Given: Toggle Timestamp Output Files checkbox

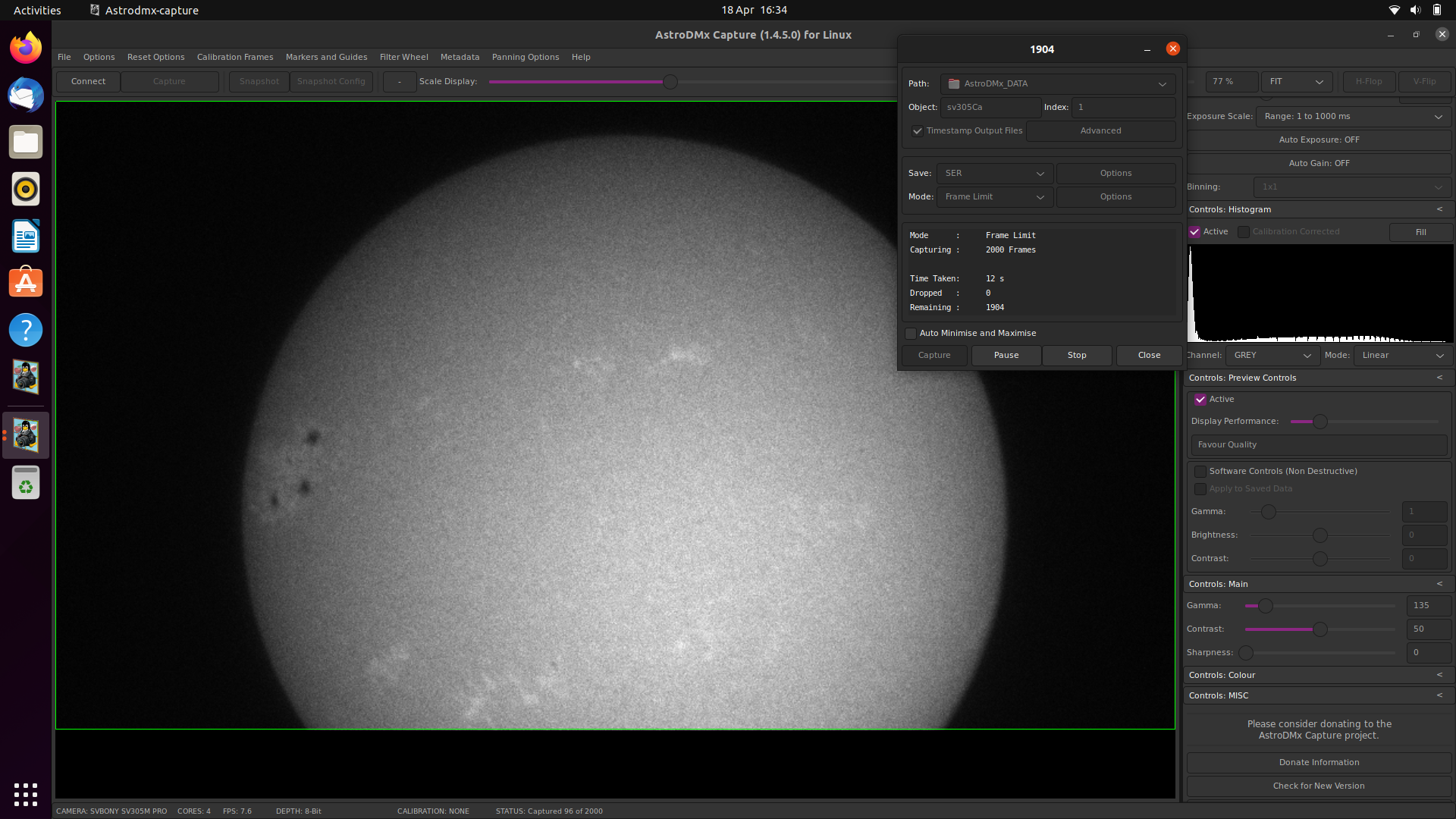Looking at the screenshot, I should tap(918, 130).
